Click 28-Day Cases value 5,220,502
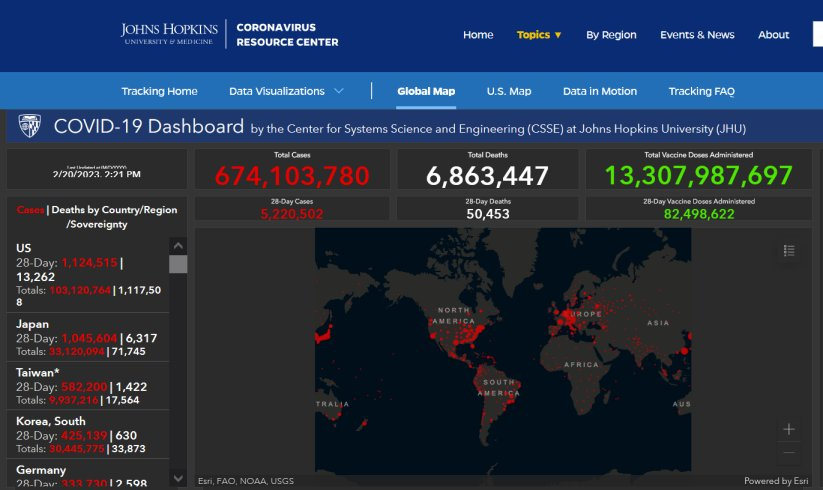Viewport: 823px width, 490px height. [x=292, y=214]
